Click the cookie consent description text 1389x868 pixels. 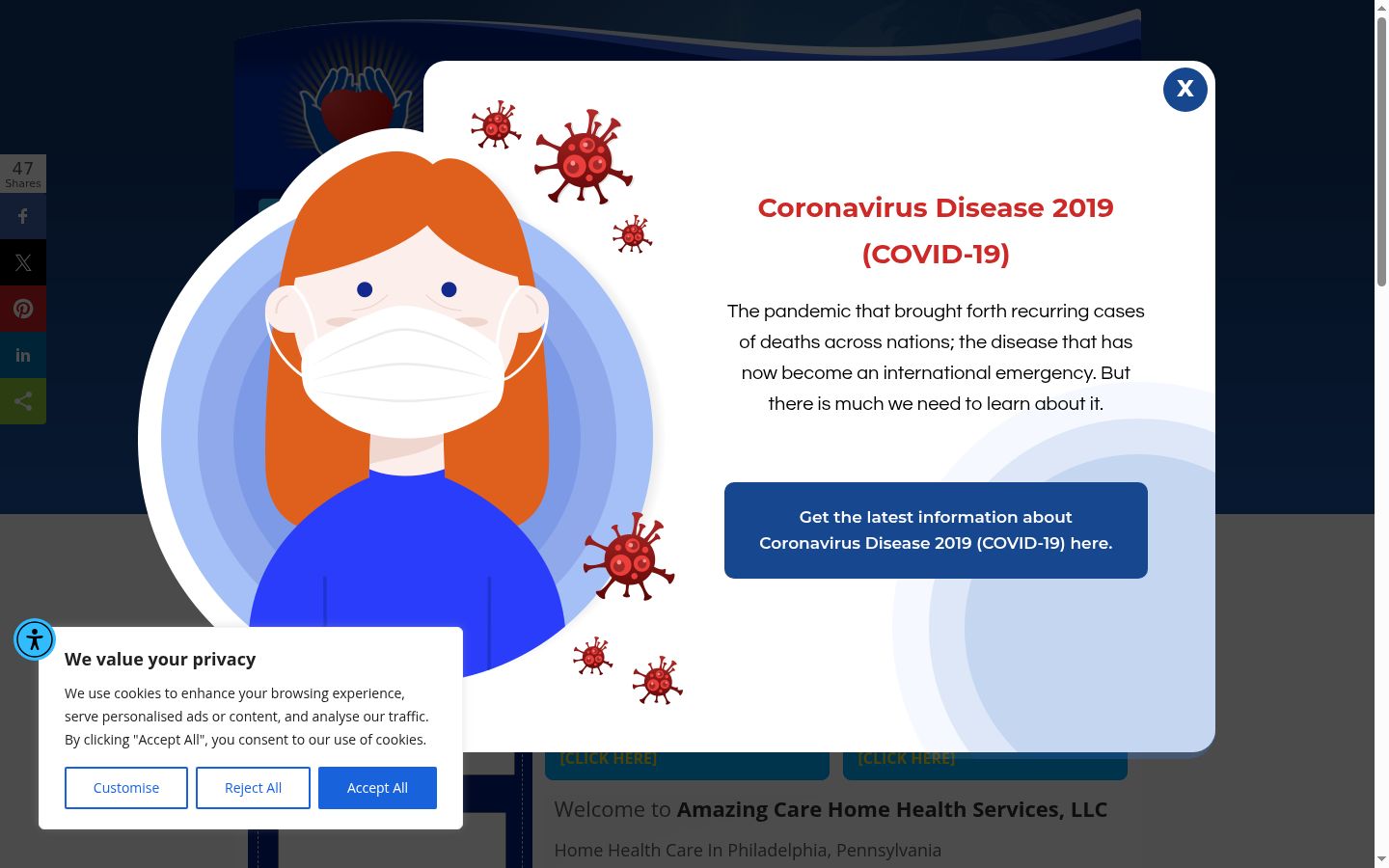pyautogui.click(x=247, y=717)
